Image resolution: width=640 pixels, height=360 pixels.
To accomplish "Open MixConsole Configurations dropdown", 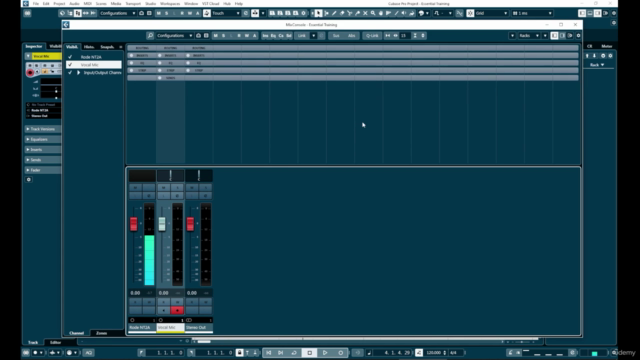I will (x=174, y=36).
